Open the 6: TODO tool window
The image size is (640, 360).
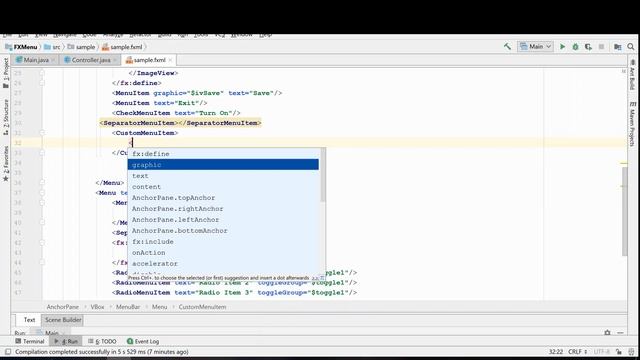pos(102,341)
